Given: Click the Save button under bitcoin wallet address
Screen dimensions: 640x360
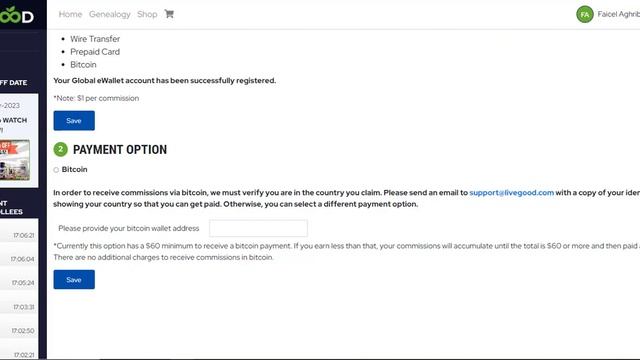Looking at the screenshot, I should tap(74, 280).
